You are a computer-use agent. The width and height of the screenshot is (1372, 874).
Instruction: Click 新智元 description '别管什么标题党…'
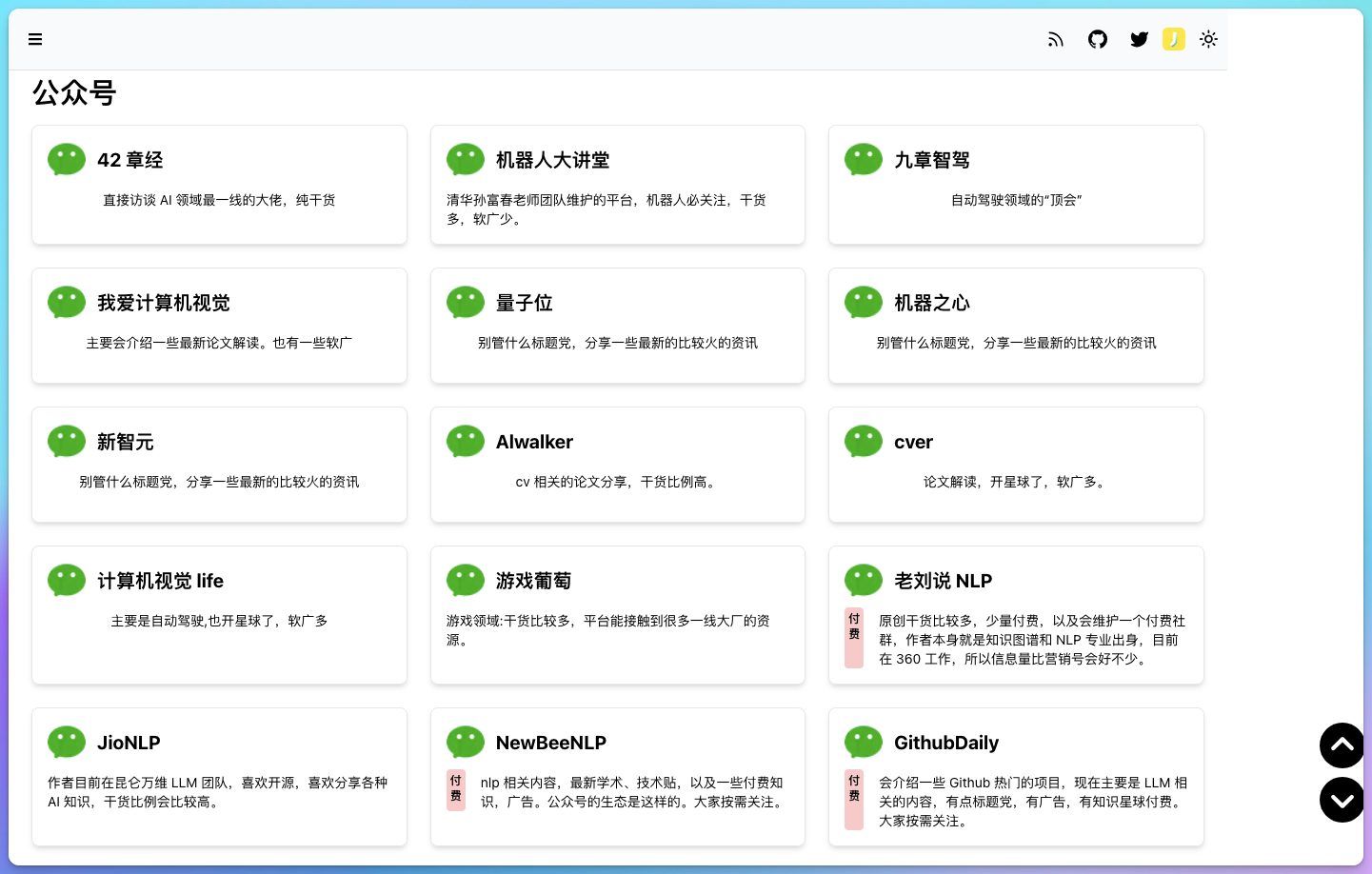click(219, 482)
